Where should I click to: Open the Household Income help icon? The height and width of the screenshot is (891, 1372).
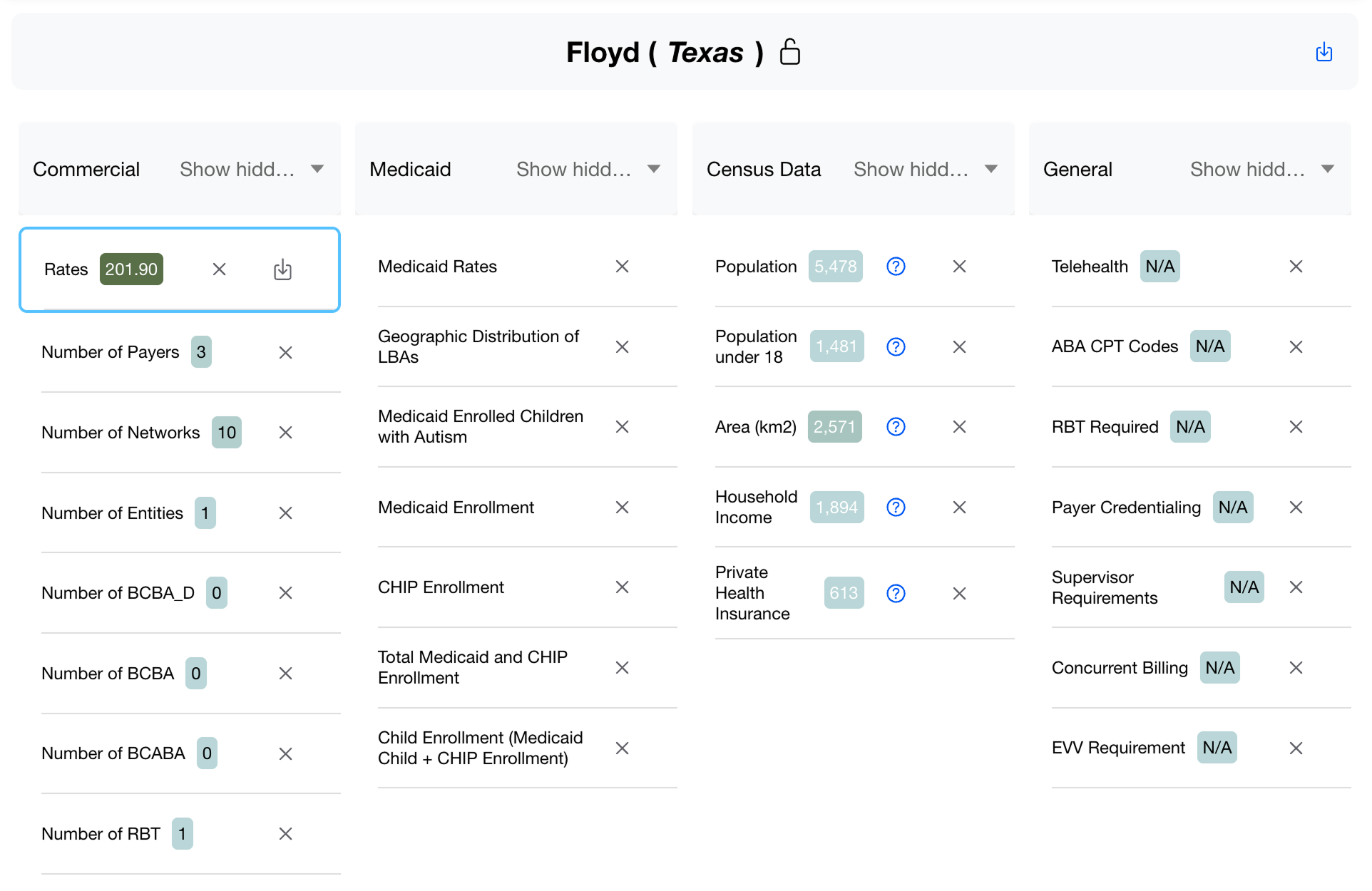click(x=896, y=508)
